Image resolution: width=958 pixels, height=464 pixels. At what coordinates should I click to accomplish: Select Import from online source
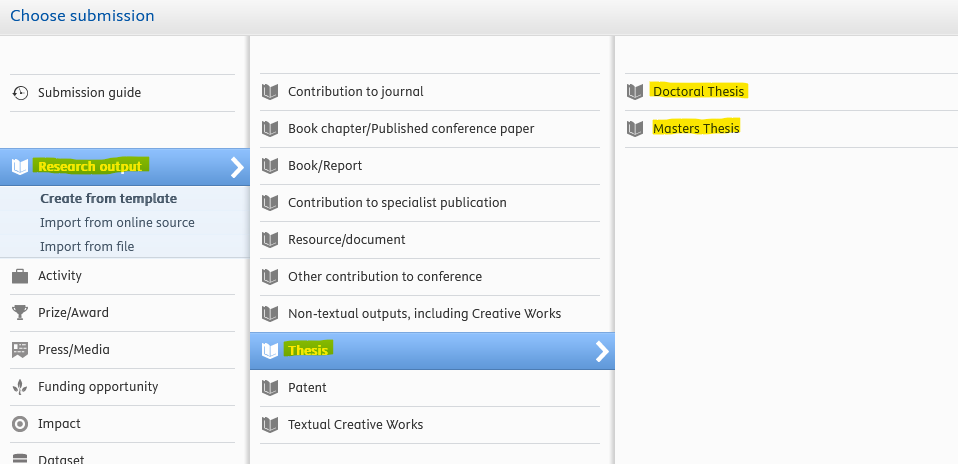117,223
